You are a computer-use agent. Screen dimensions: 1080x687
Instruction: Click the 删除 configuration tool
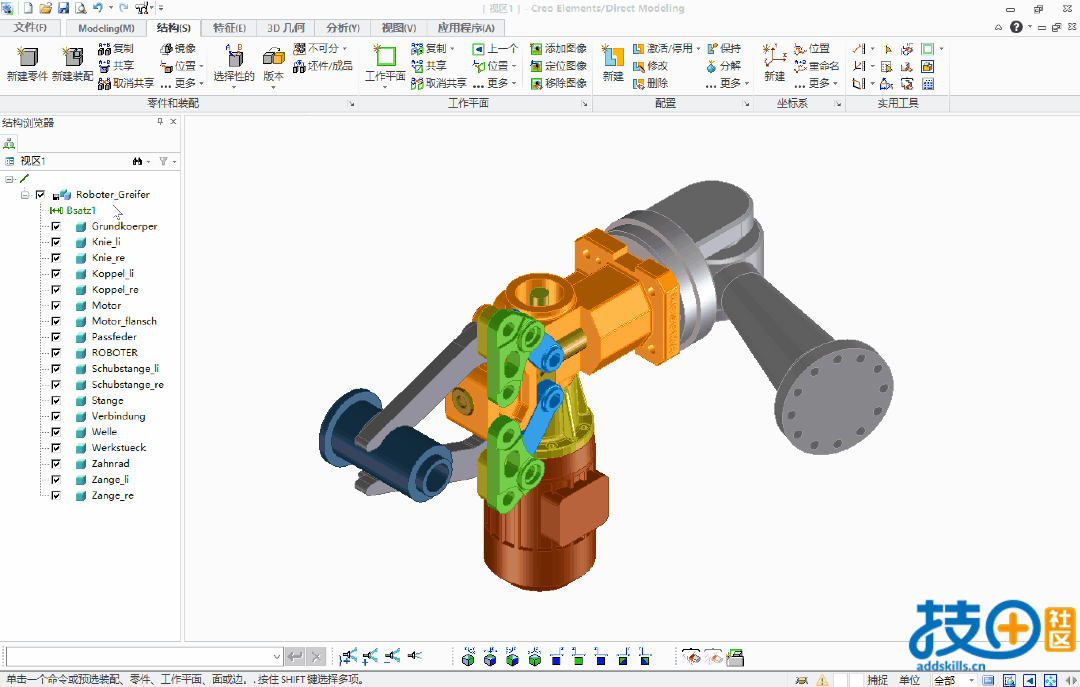(651, 83)
